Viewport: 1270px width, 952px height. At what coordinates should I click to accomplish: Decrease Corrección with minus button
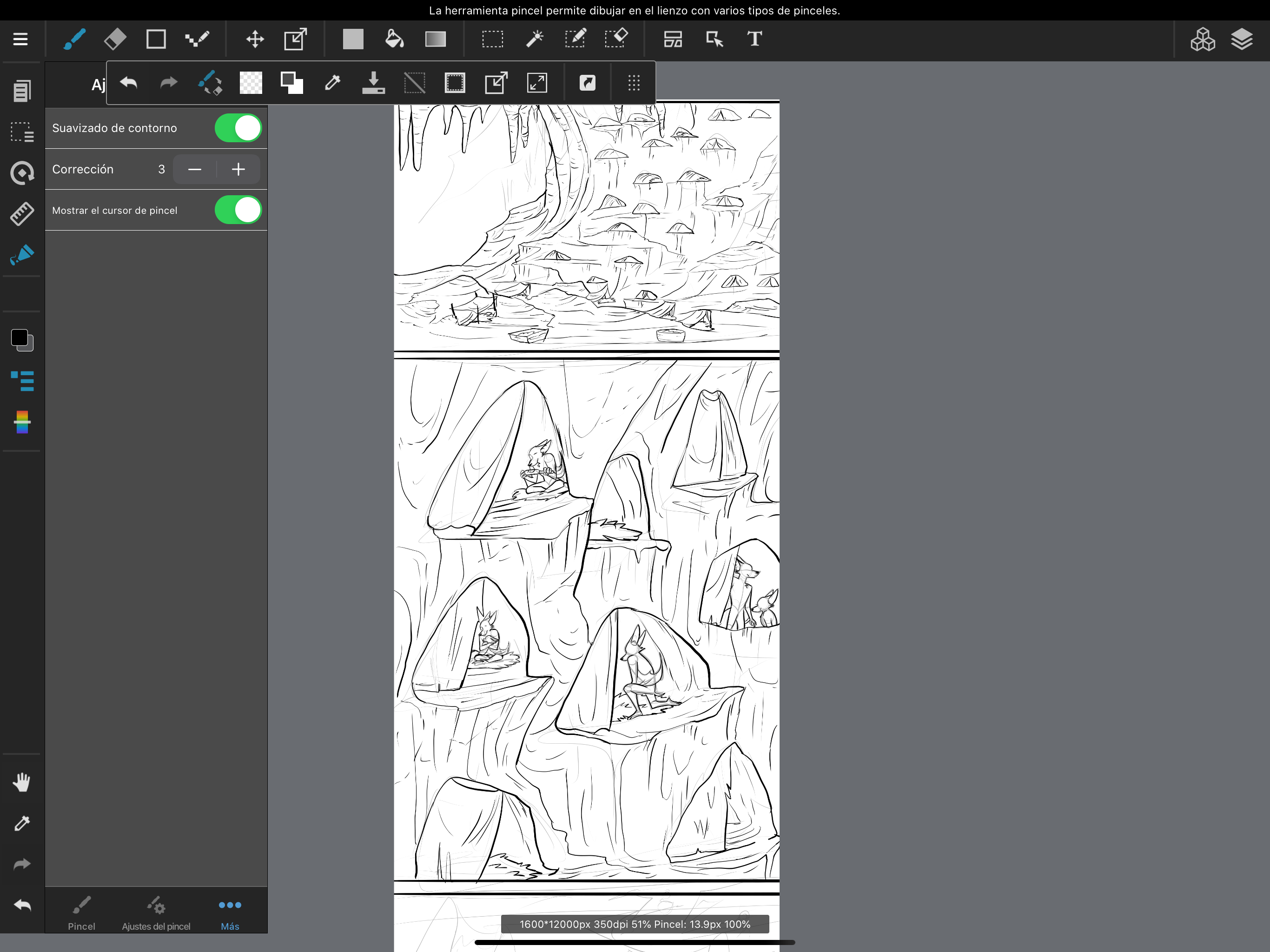pos(195,169)
